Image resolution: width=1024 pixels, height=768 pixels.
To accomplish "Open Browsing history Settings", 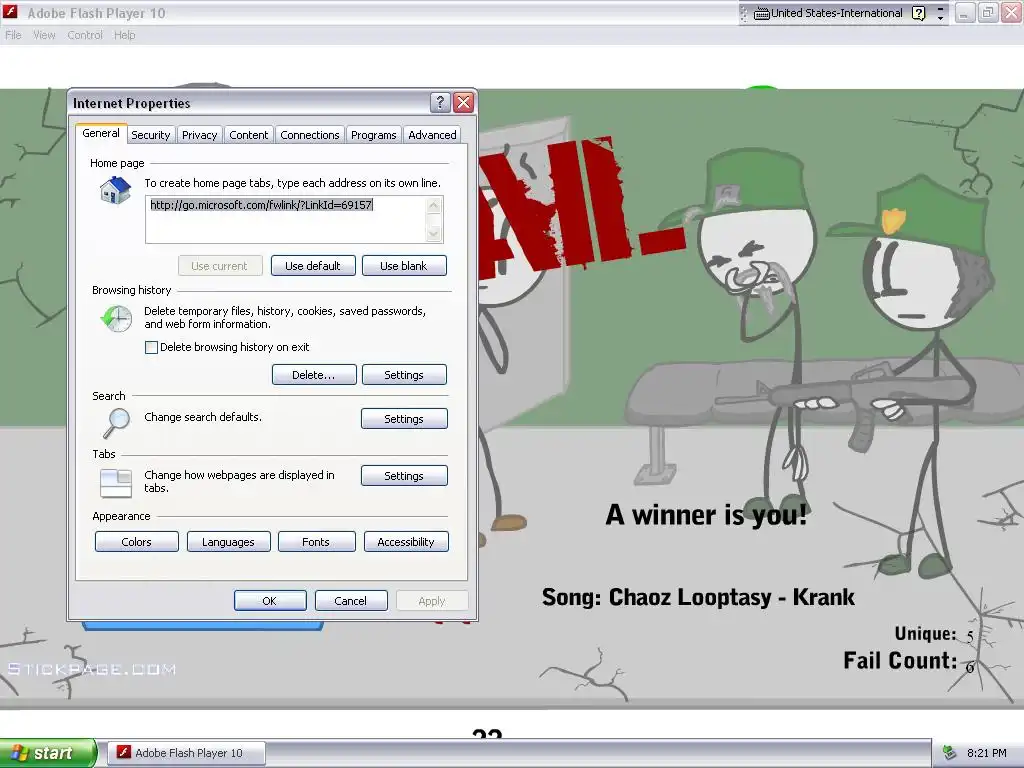I will coord(404,375).
